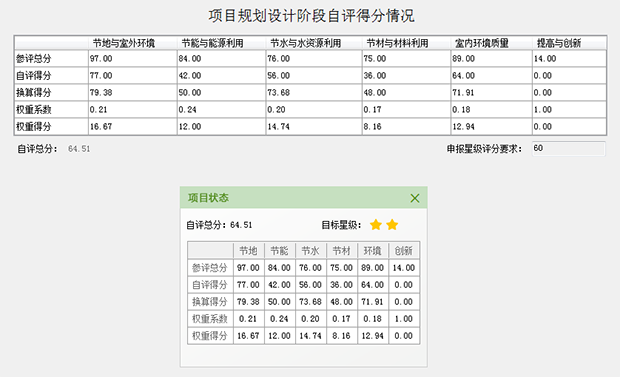Screen dimensions: 620x377
Task: Select the 71.91 cell in the main table
Action: [x=491, y=93]
